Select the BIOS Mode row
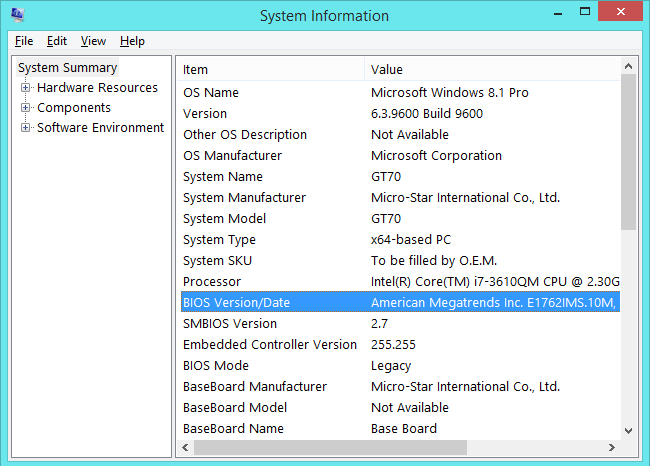This screenshot has width=651, height=466. point(400,365)
